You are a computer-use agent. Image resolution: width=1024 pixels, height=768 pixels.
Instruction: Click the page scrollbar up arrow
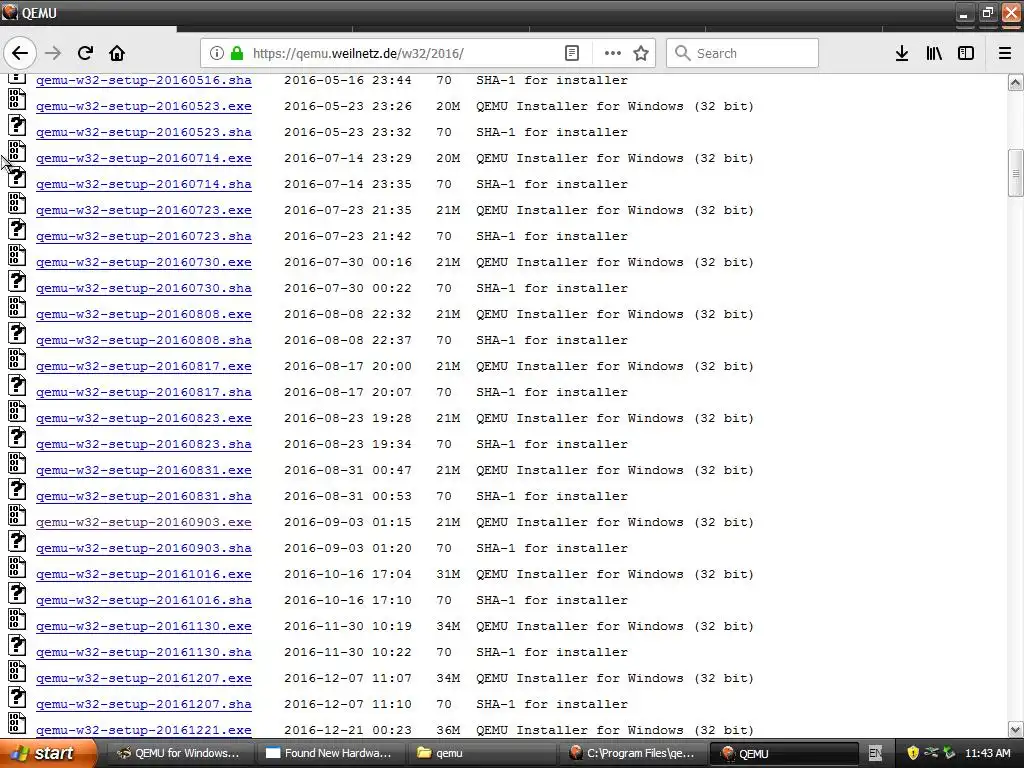coord(1015,82)
